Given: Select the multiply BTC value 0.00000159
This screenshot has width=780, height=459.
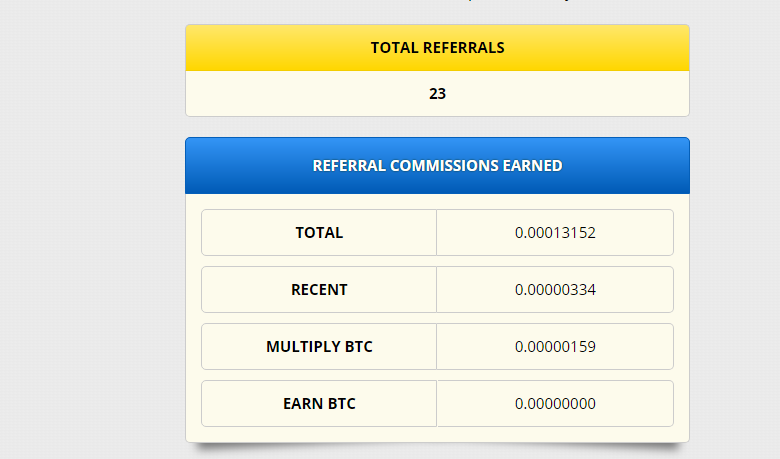Looking at the screenshot, I should click(x=555, y=347).
